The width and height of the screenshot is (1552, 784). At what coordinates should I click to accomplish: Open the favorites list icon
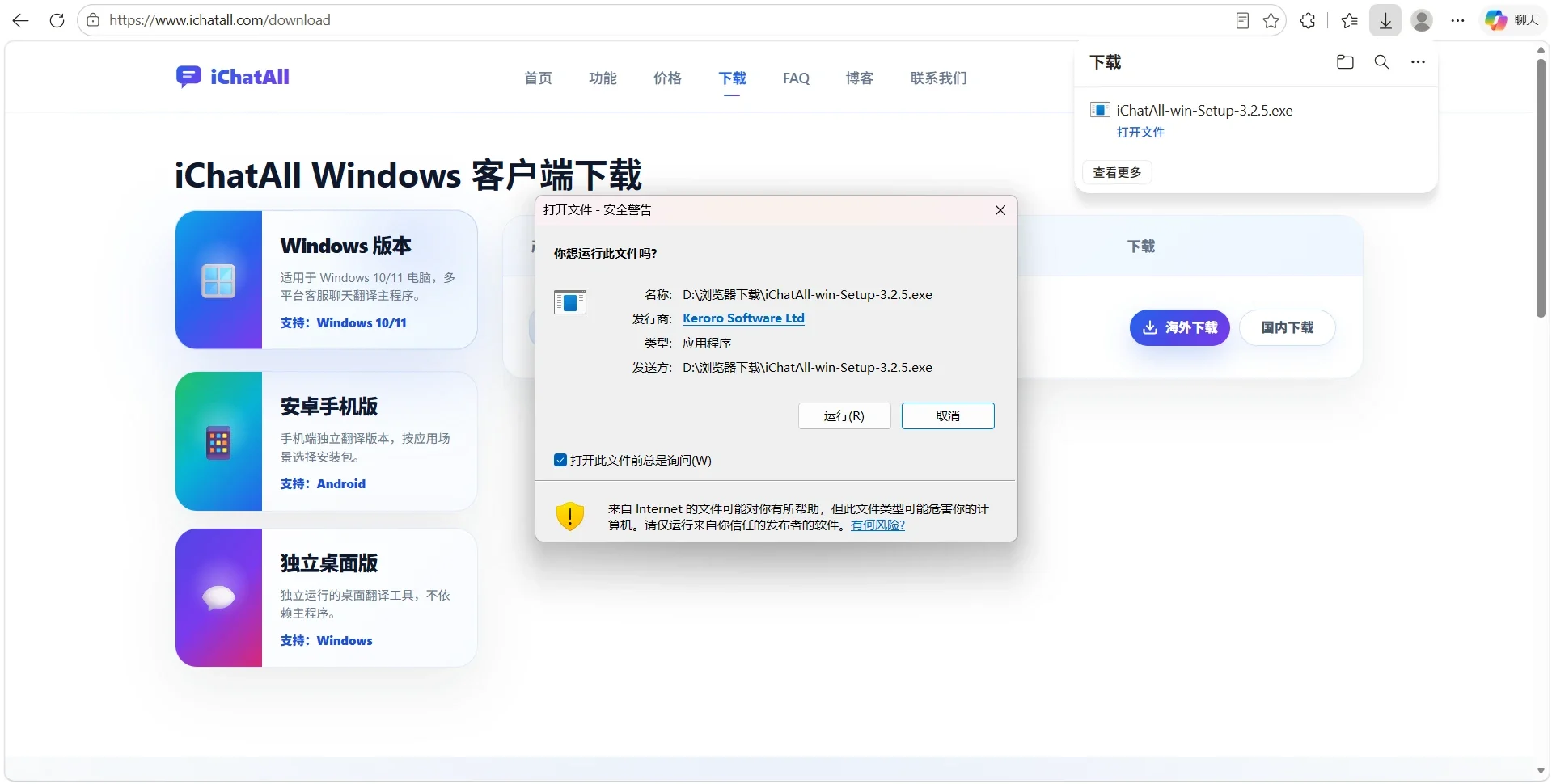pyautogui.click(x=1349, y=21)
